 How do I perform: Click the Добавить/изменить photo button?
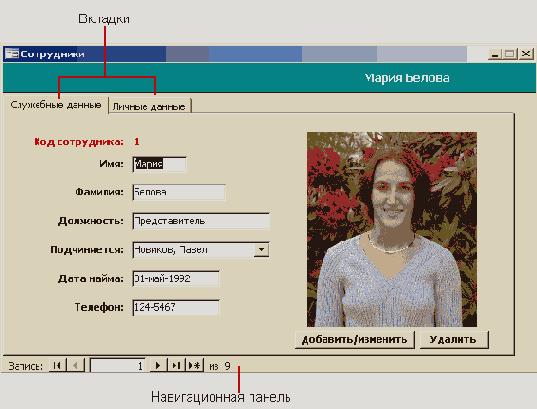(355, 339)
